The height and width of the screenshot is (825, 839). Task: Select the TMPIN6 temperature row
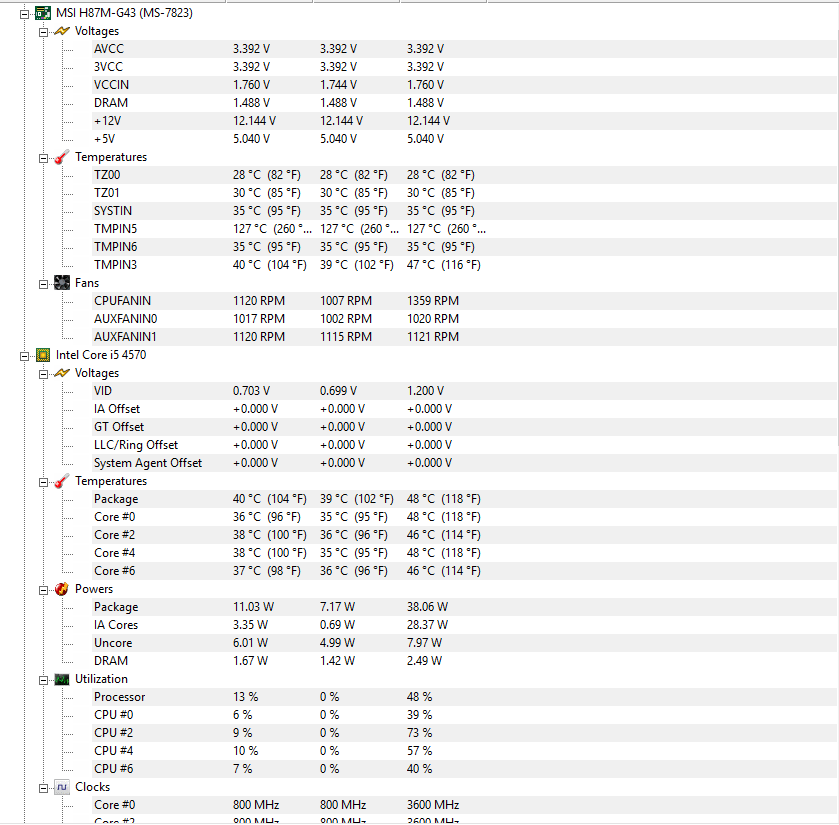(464, 247)
